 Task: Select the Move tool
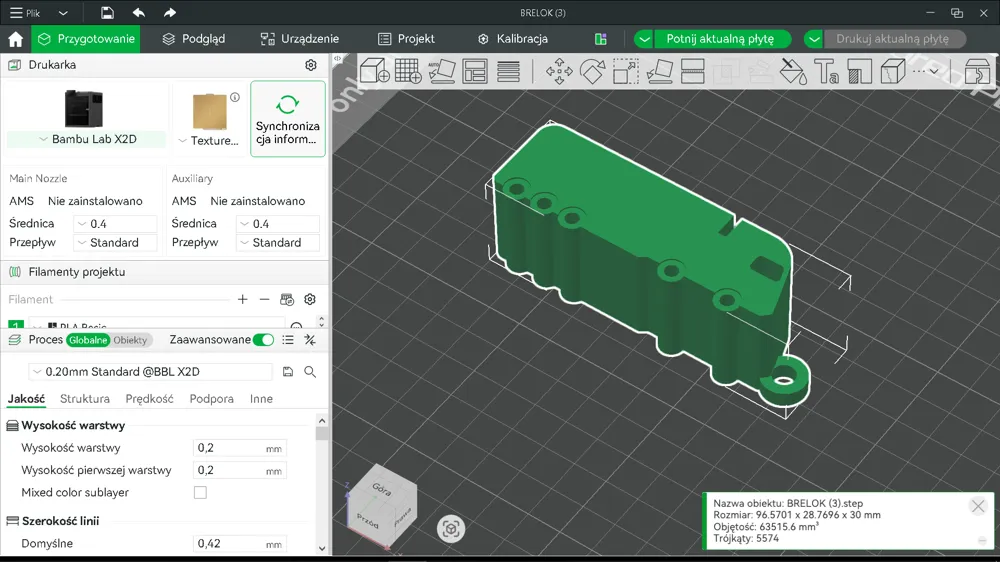559,71
